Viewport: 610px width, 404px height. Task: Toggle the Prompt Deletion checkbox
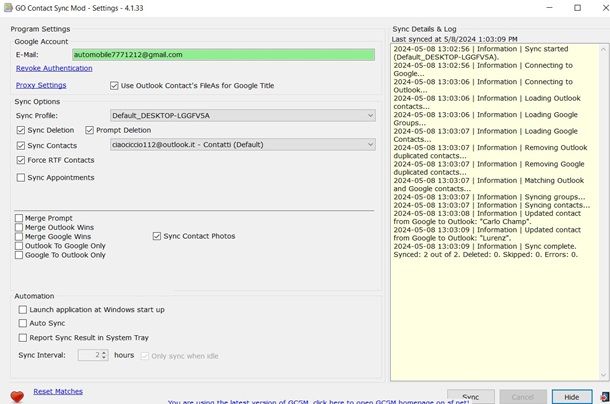coord(90,130)
